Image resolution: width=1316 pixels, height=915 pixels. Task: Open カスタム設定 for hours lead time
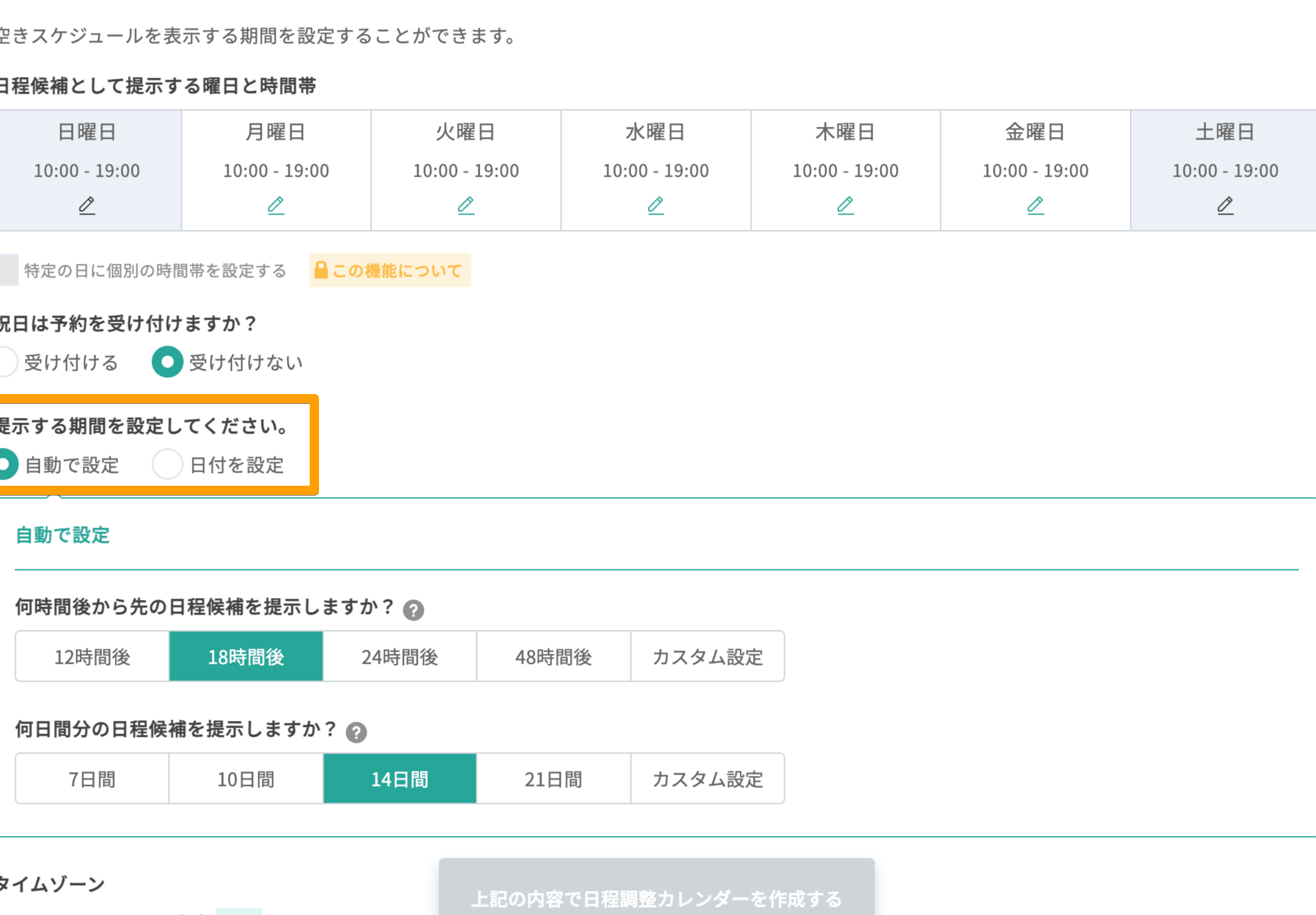point(707,657)
